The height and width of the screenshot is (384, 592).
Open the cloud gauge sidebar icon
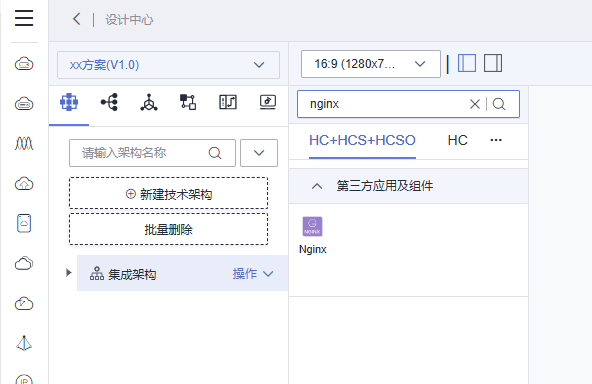[x=24, y=303]
